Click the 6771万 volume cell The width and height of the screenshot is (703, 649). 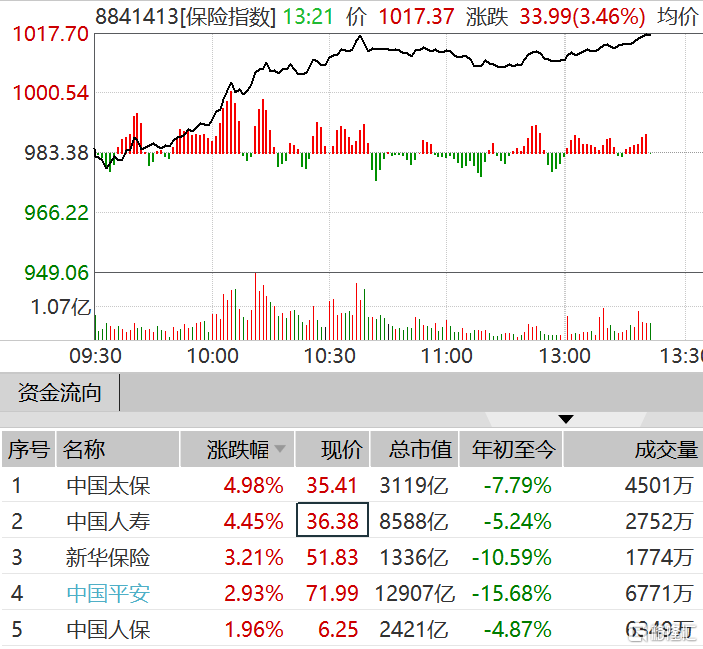pos(659,593)
